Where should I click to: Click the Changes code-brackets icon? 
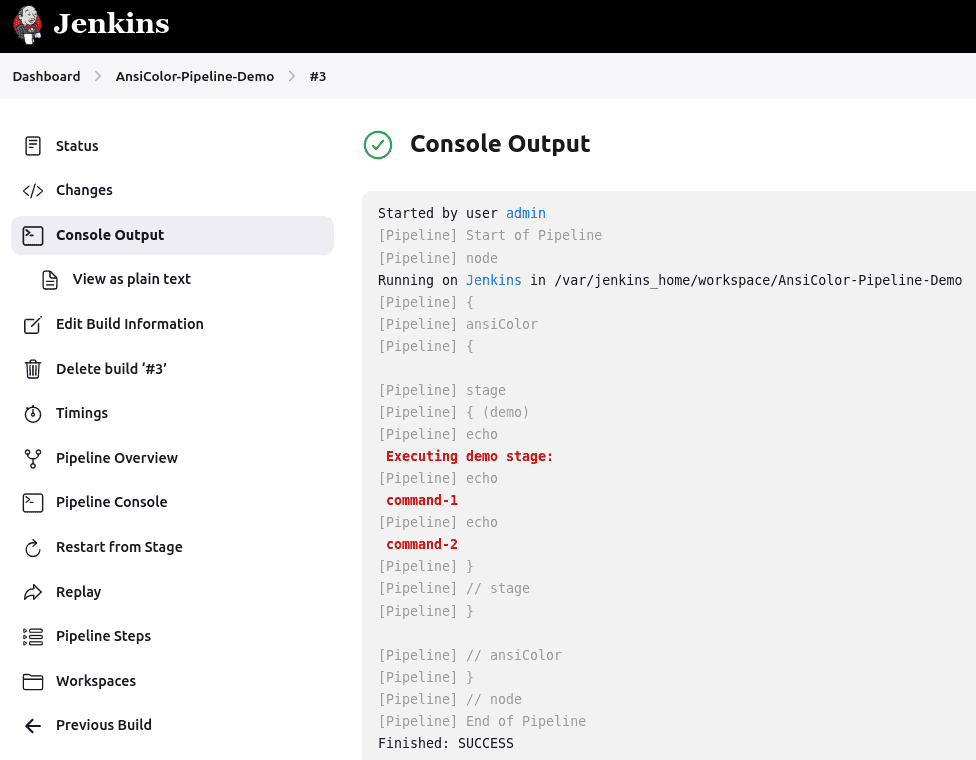[x=33, y=190]
